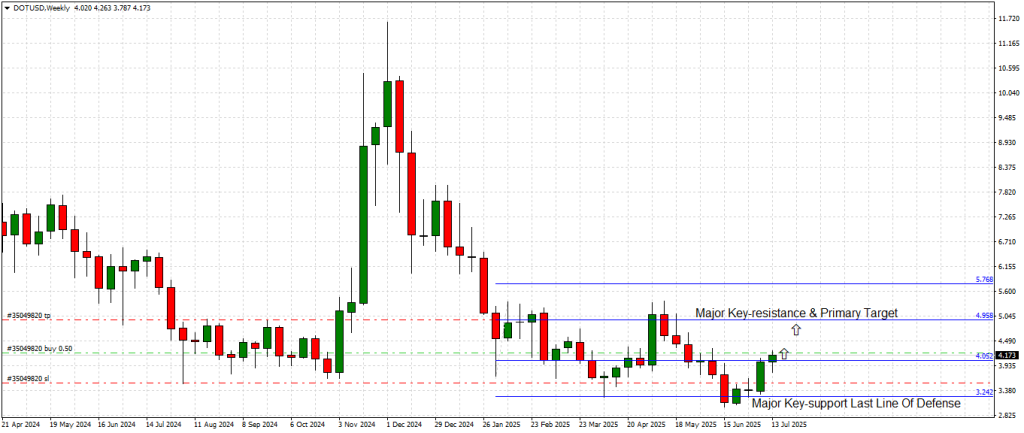Click the 5.768 horizontal line price label
Image resolution: width=1024 pixels, height=433 pixels.
[984, 280]
